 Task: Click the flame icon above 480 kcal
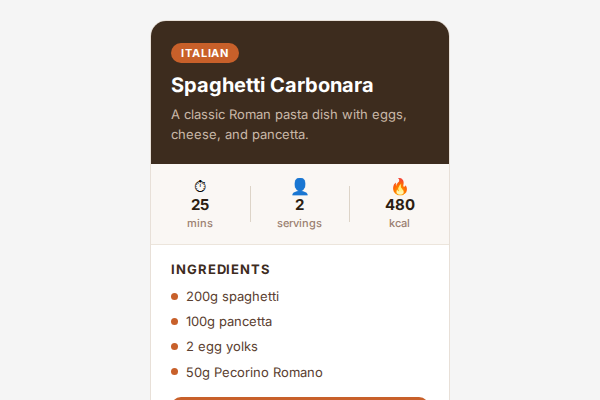pyautogui.click(x=400, y=186)
